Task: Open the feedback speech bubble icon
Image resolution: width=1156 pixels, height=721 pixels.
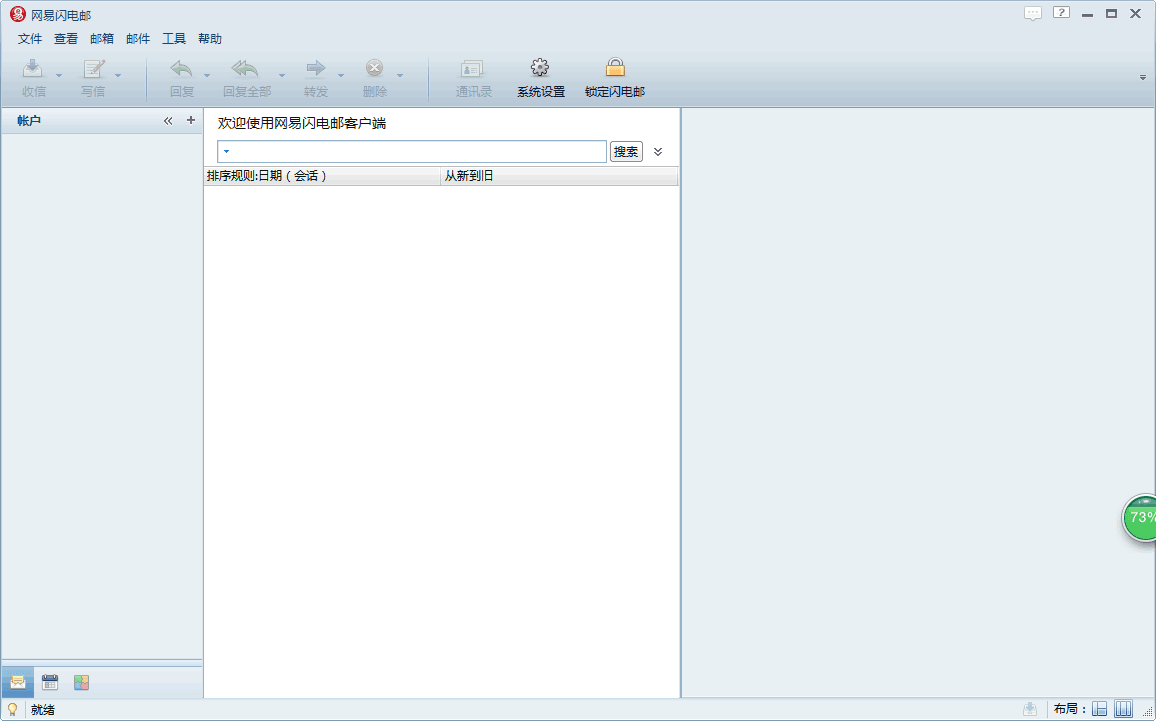Action: click(x=1033, y=13)
